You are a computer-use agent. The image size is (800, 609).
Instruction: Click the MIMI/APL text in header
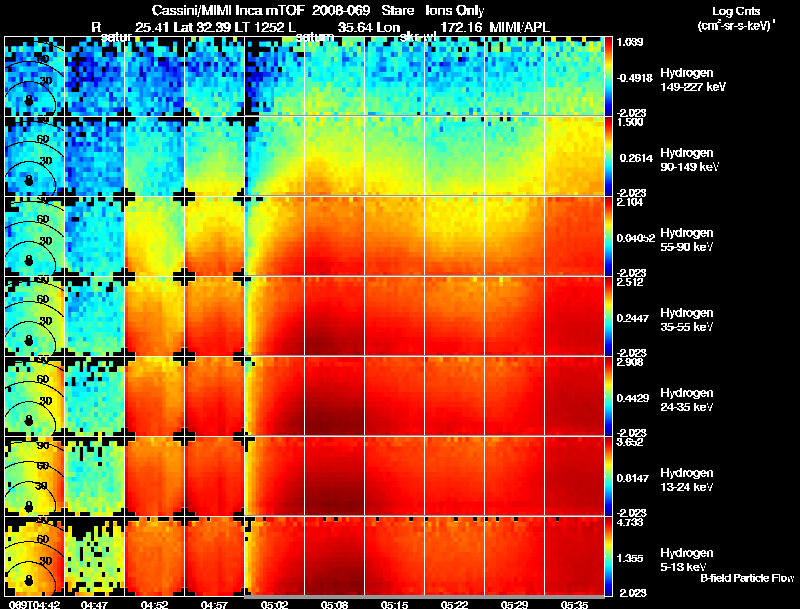519,27
